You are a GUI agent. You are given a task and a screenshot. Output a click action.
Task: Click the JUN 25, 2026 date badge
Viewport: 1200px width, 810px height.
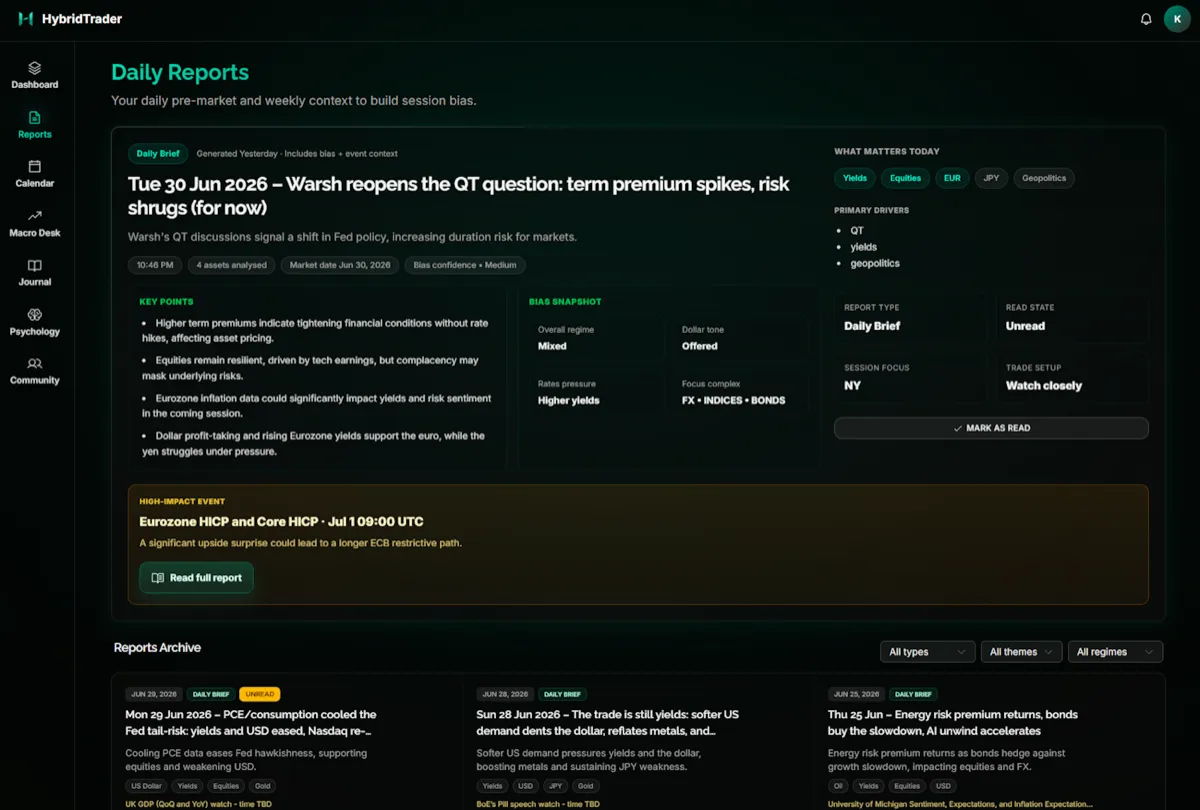coord(856,694)
